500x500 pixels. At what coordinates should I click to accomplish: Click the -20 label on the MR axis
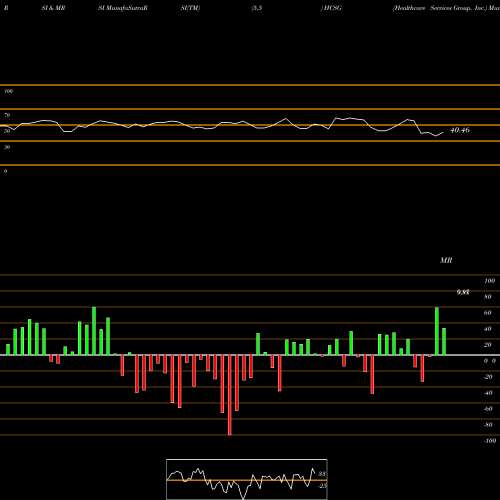point(488,377)
